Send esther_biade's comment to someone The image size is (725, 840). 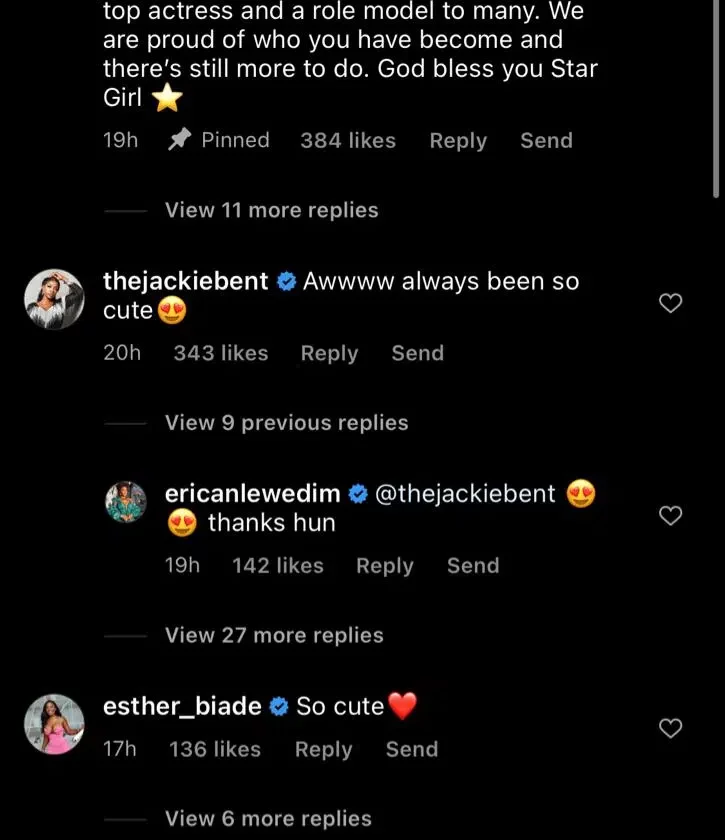coord(411,749)
